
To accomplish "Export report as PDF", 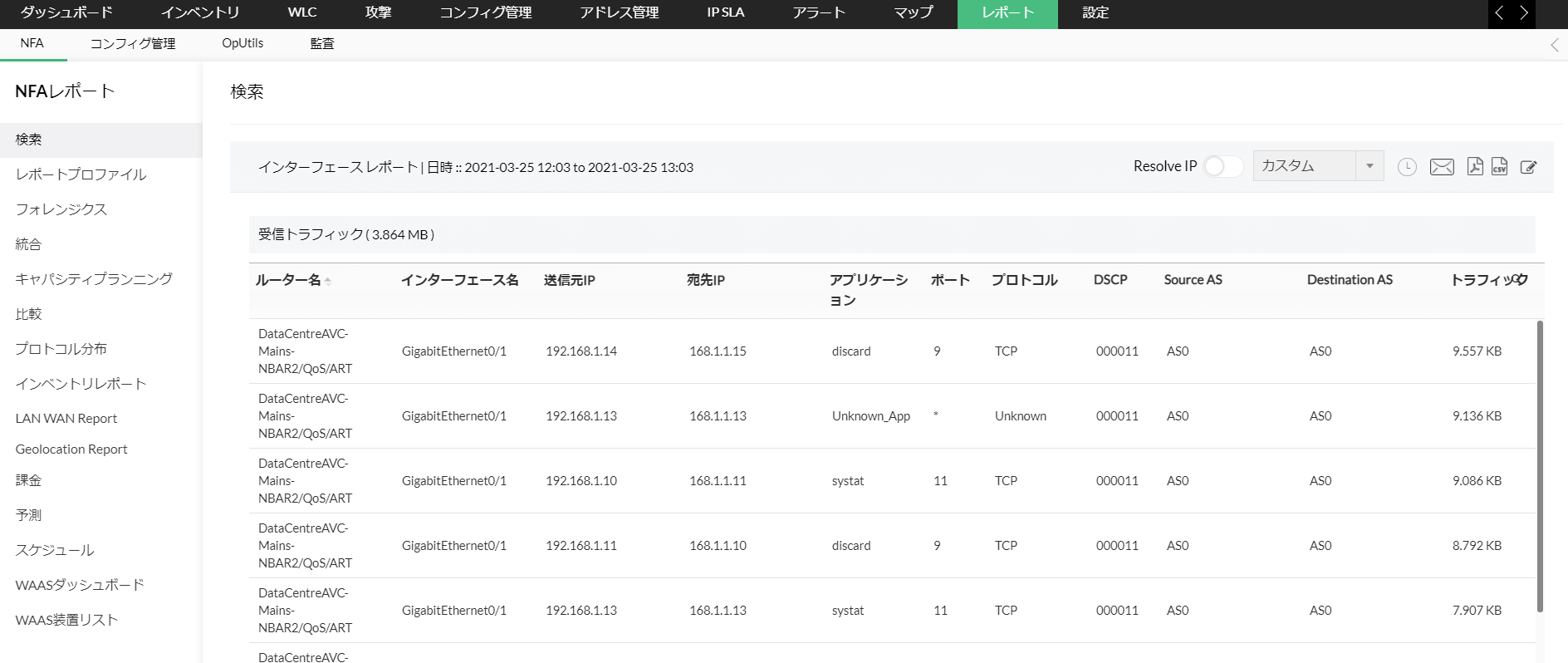I will click(1475, 167).
